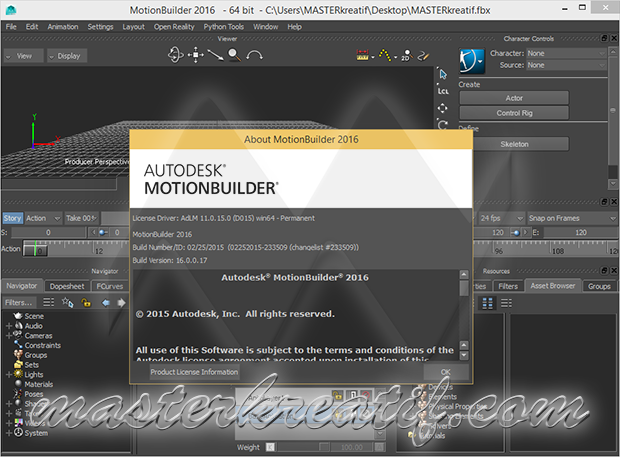Open the Character dropdown

(x=566, y=53)
